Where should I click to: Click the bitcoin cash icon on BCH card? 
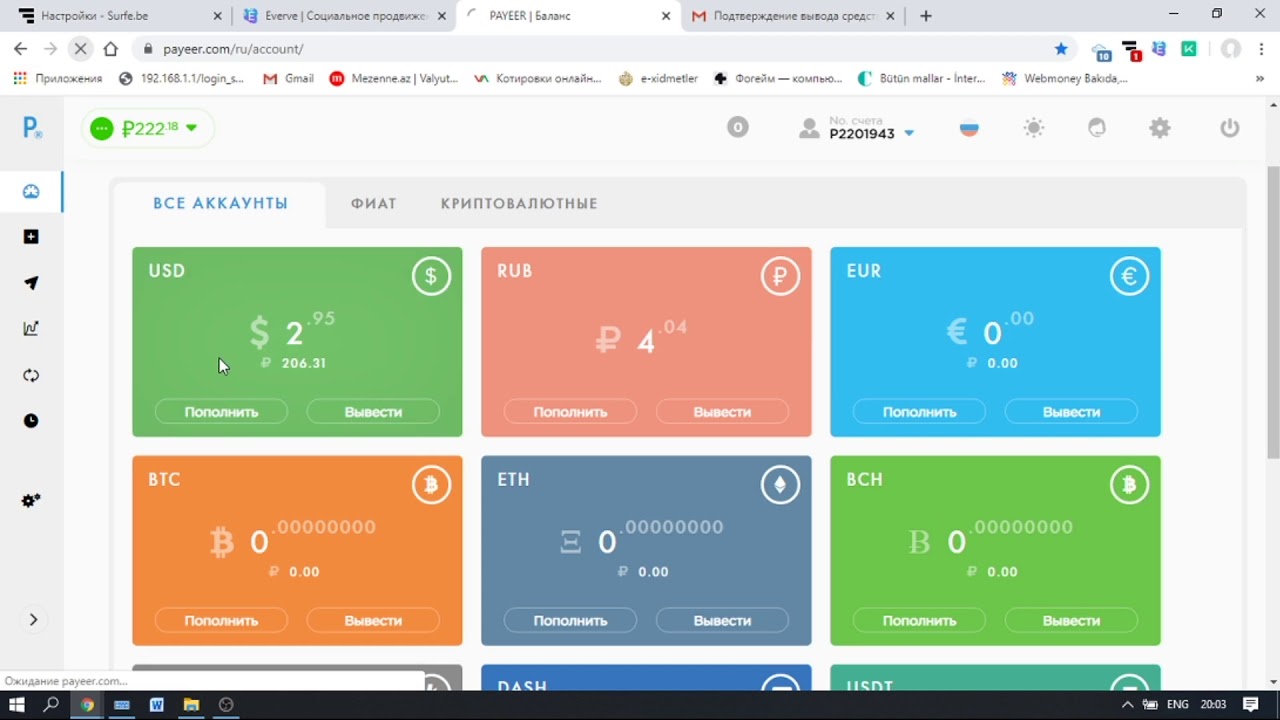(x=1129, y=486)
